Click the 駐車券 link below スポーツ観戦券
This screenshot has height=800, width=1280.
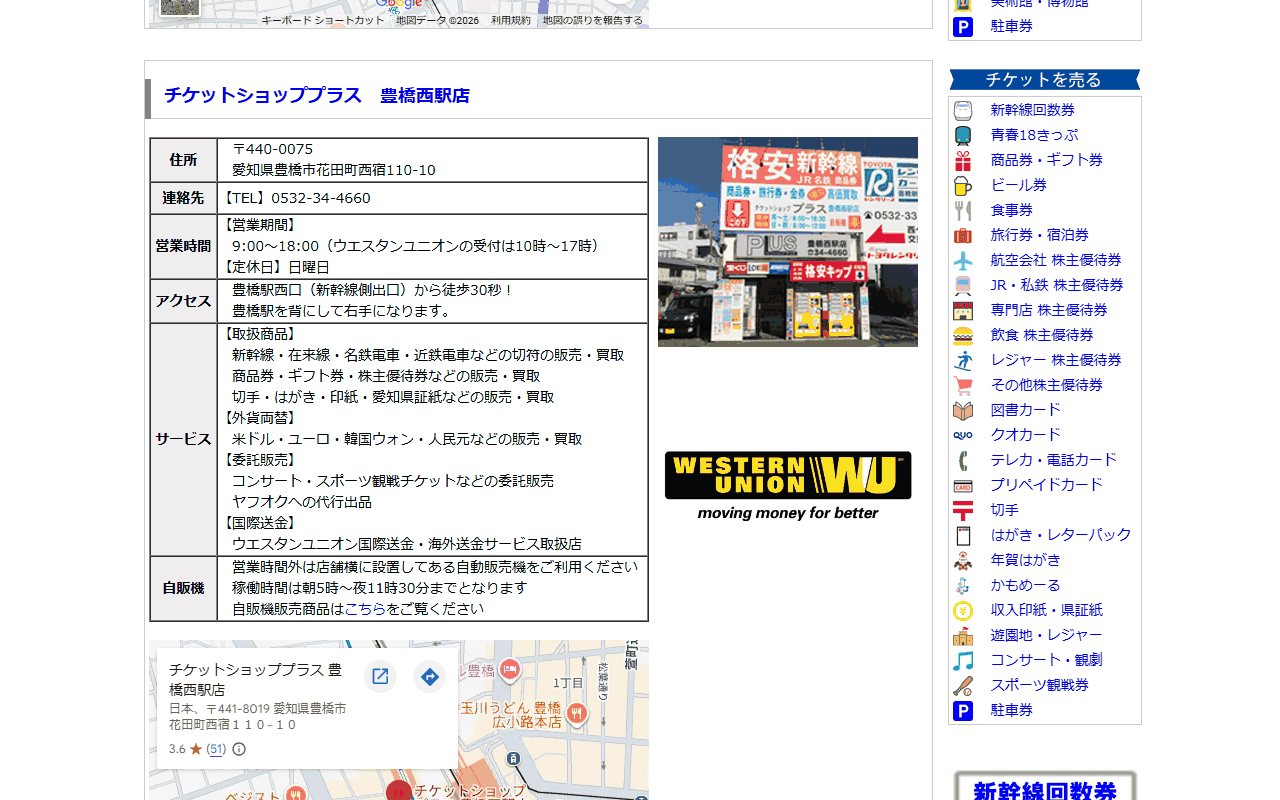[1011, 710]
